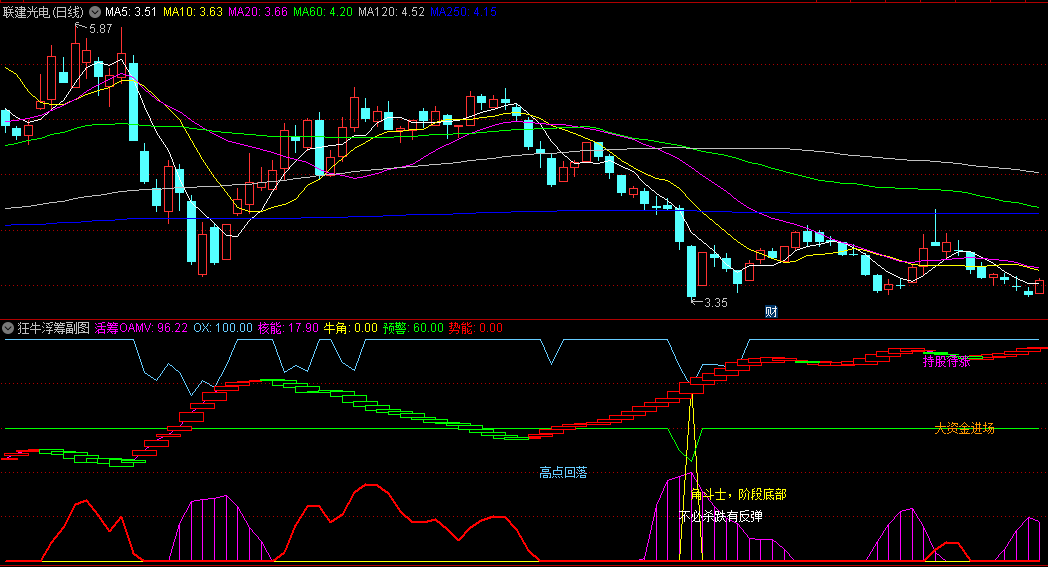
Task: Select 核能: 17.90 value
Action: (x=288, y=328)
